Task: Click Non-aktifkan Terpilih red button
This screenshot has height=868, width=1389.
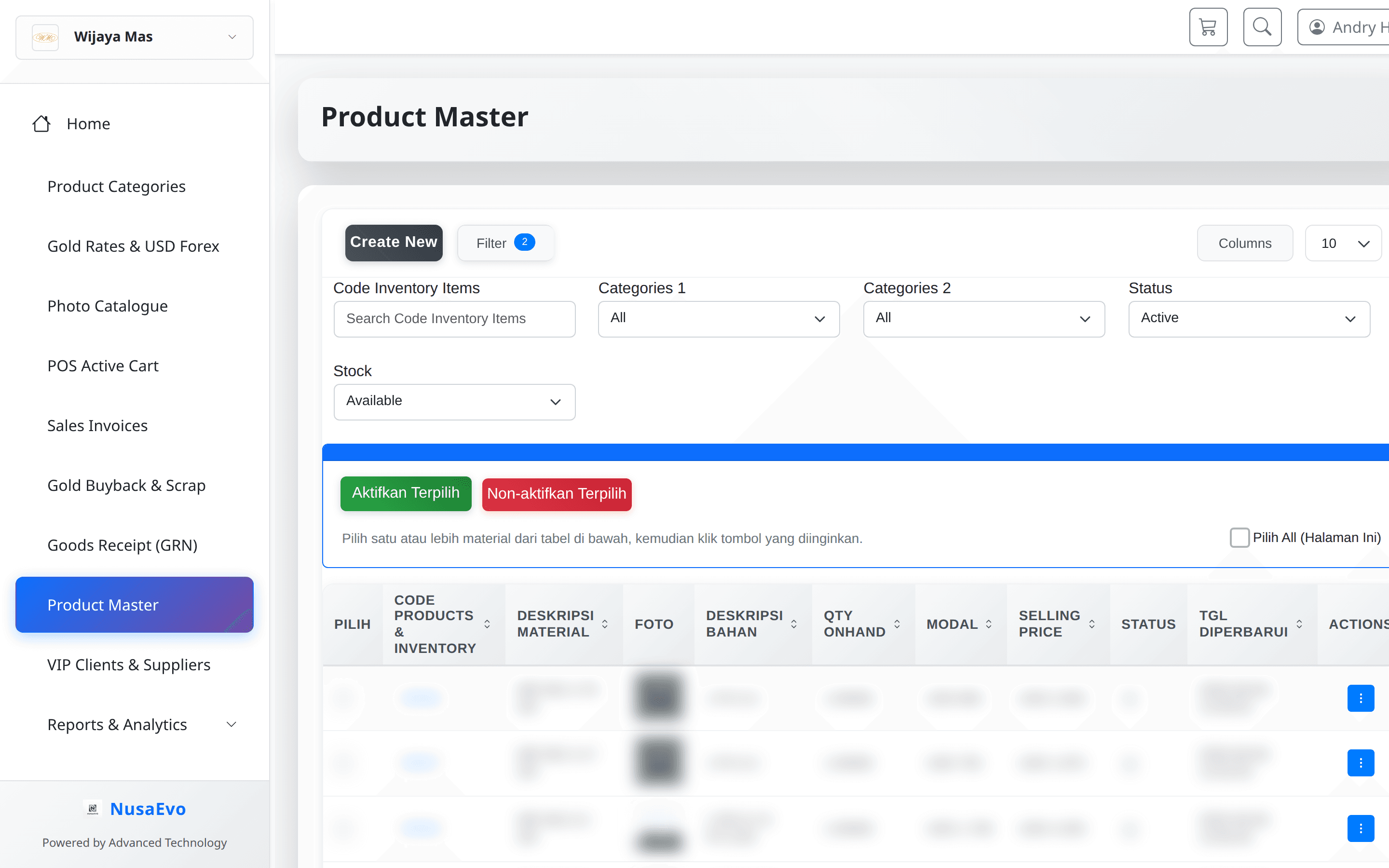Action: 557,494
